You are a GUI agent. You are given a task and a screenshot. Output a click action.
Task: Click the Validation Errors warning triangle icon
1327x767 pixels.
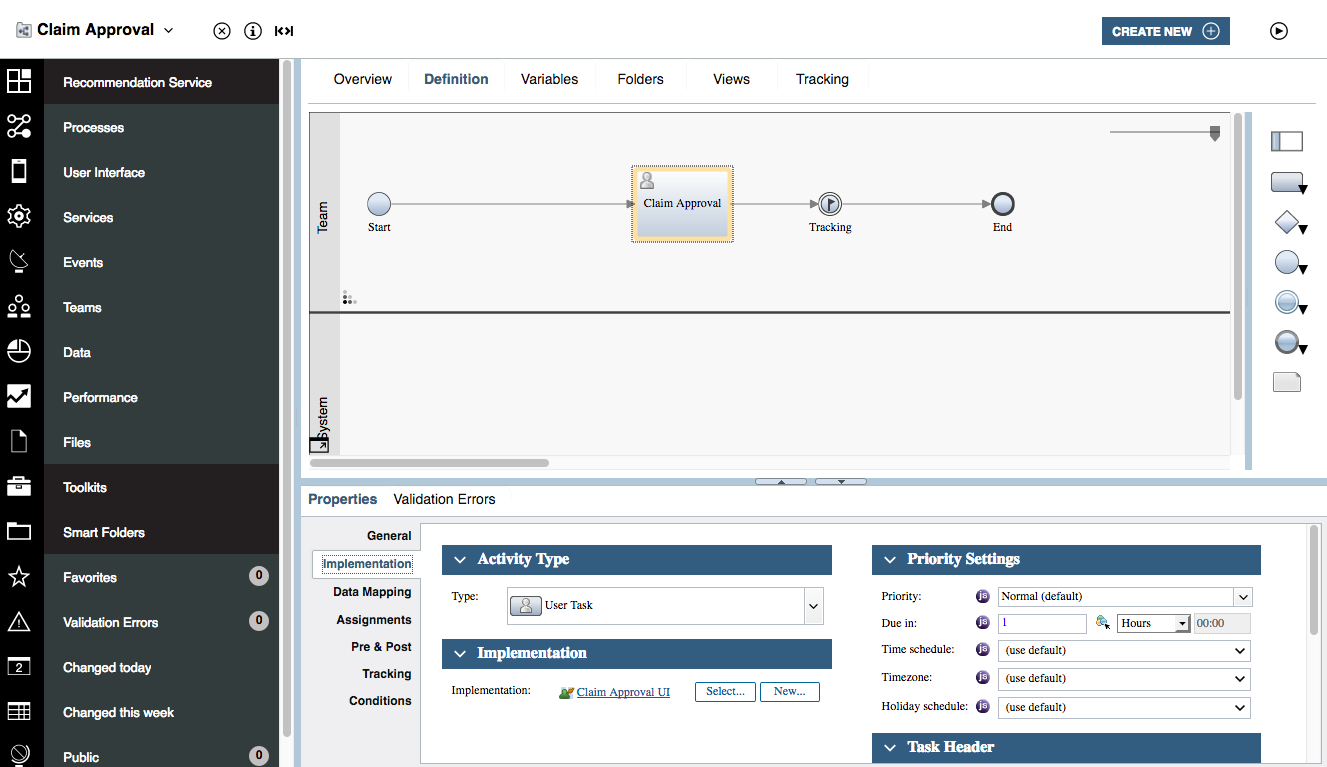click(x=19, y=621)
